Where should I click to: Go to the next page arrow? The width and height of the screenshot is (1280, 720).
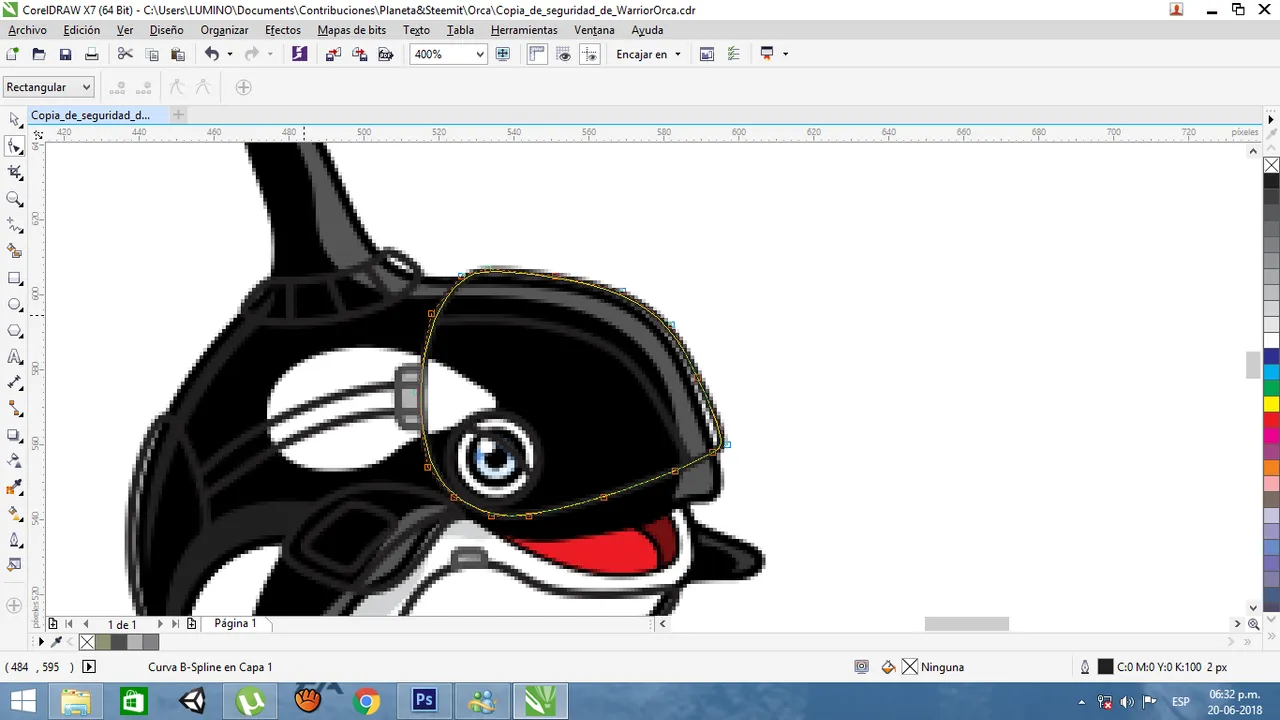[x=160, y=624]
